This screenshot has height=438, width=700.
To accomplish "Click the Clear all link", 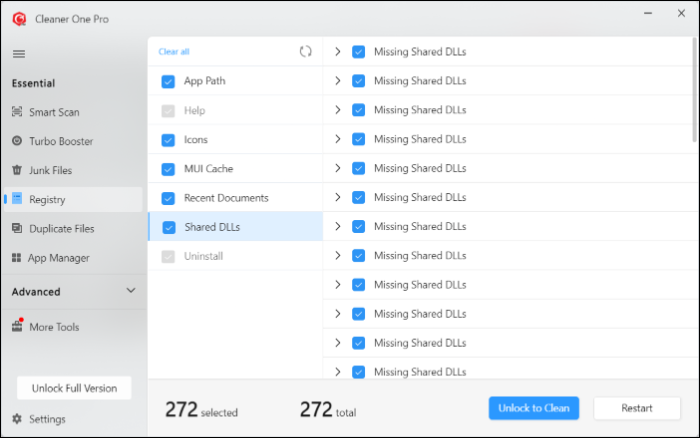I will (x=174, y=51).
